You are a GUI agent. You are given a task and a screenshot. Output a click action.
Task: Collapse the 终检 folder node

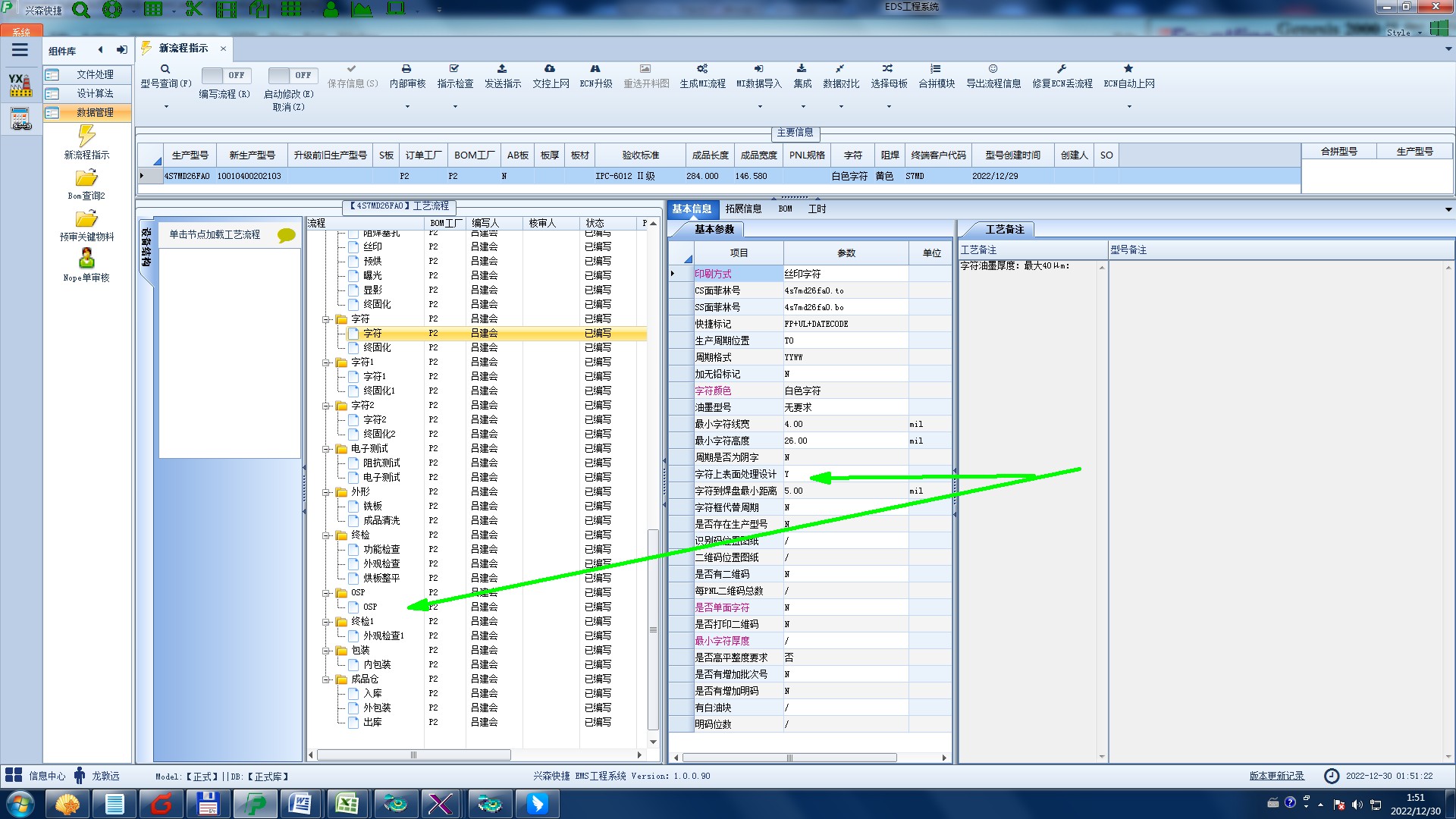point(326,535)
